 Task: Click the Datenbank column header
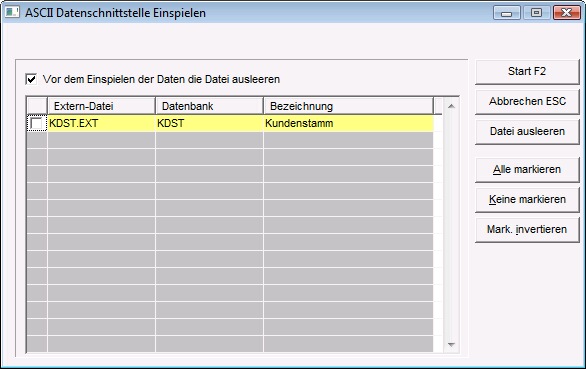tap(209, 106)
